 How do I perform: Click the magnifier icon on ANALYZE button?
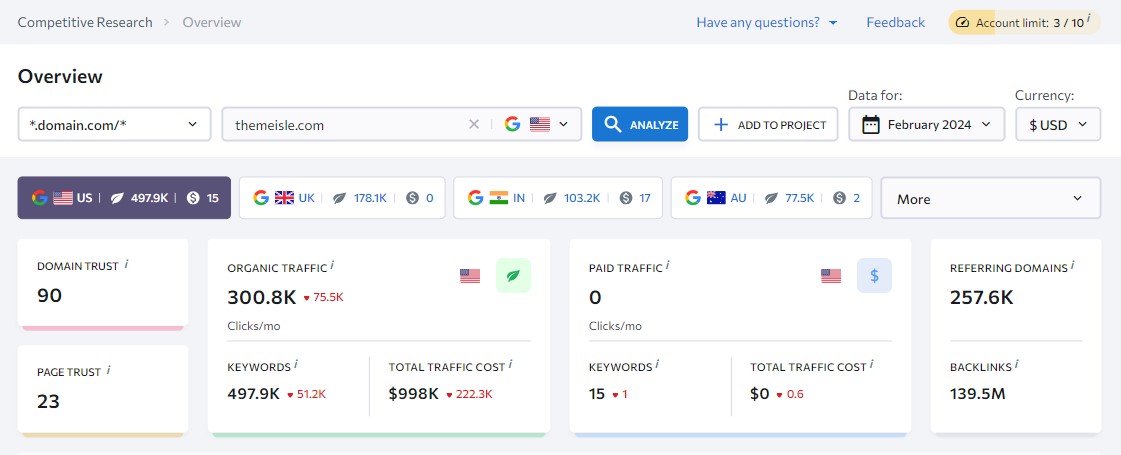(613, 124)
